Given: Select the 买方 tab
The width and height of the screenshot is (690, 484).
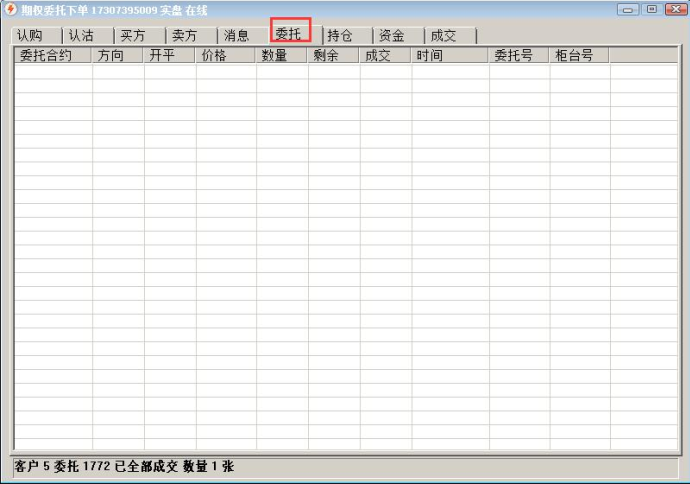Looking at the screenshot, I should click(133, 36).
